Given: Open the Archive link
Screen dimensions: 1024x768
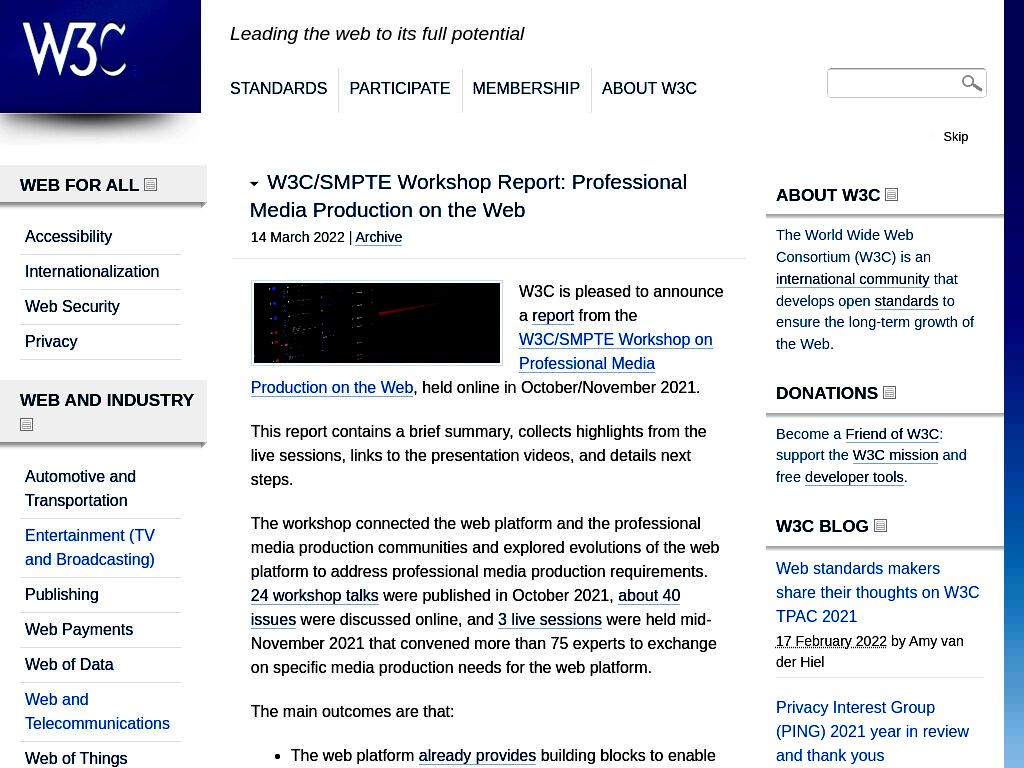Looking at the screenshot, I should coord(379,237).
